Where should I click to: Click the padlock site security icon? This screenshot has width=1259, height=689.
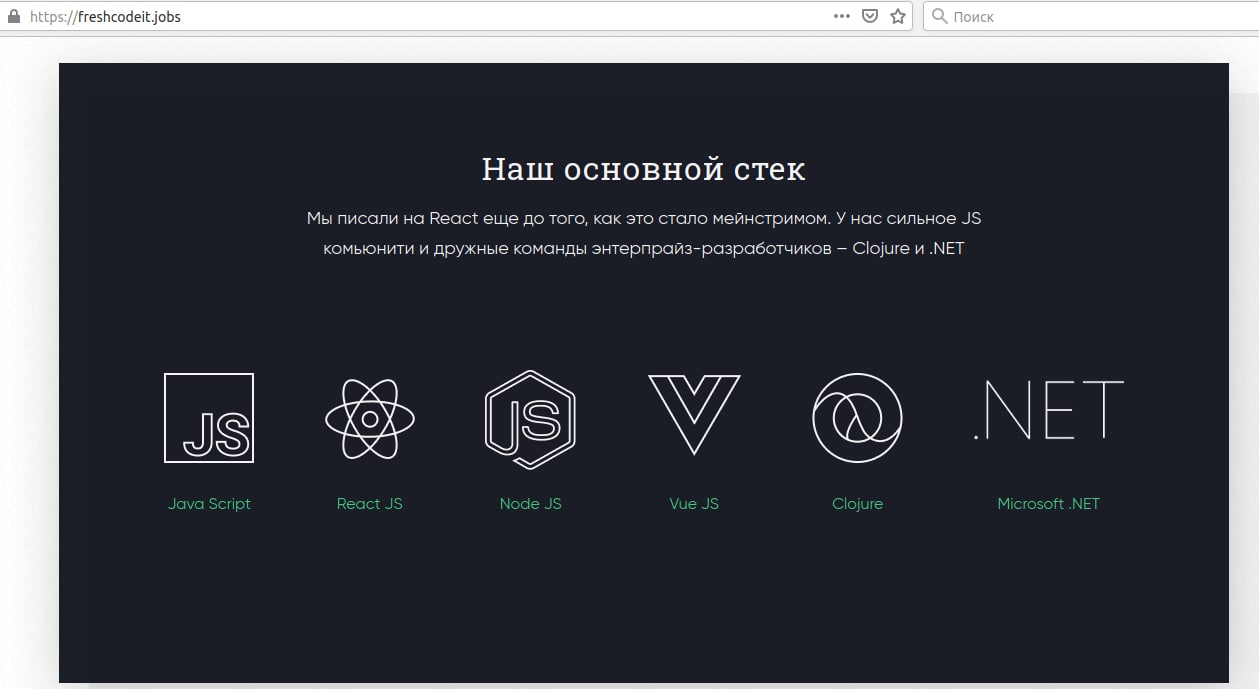14,16
